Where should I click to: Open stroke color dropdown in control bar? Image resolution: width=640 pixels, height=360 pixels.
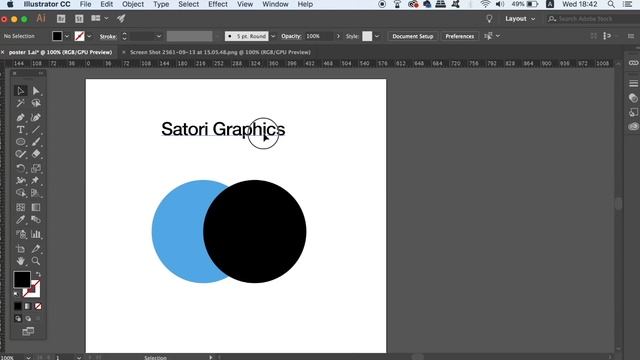point(89,36)
